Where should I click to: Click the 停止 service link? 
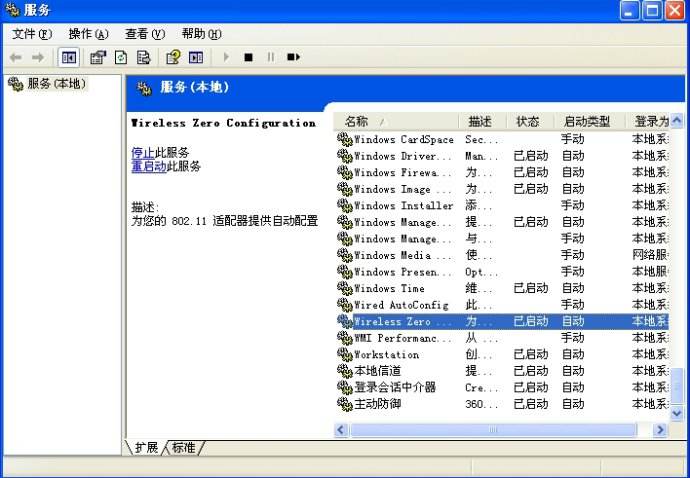(143, 153)
